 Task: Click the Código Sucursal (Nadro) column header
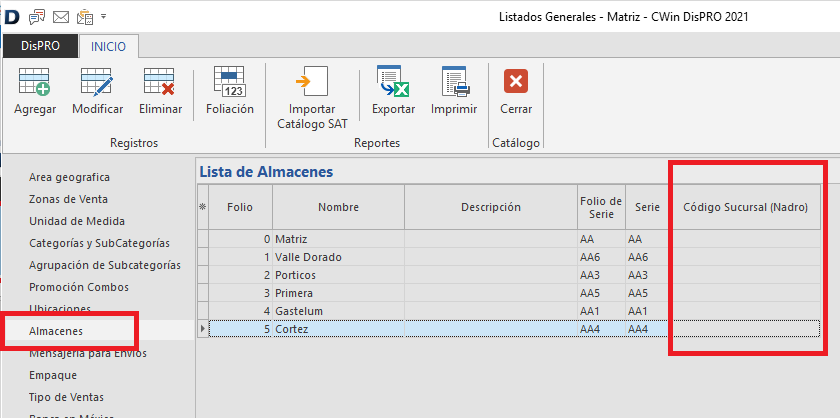745,208
